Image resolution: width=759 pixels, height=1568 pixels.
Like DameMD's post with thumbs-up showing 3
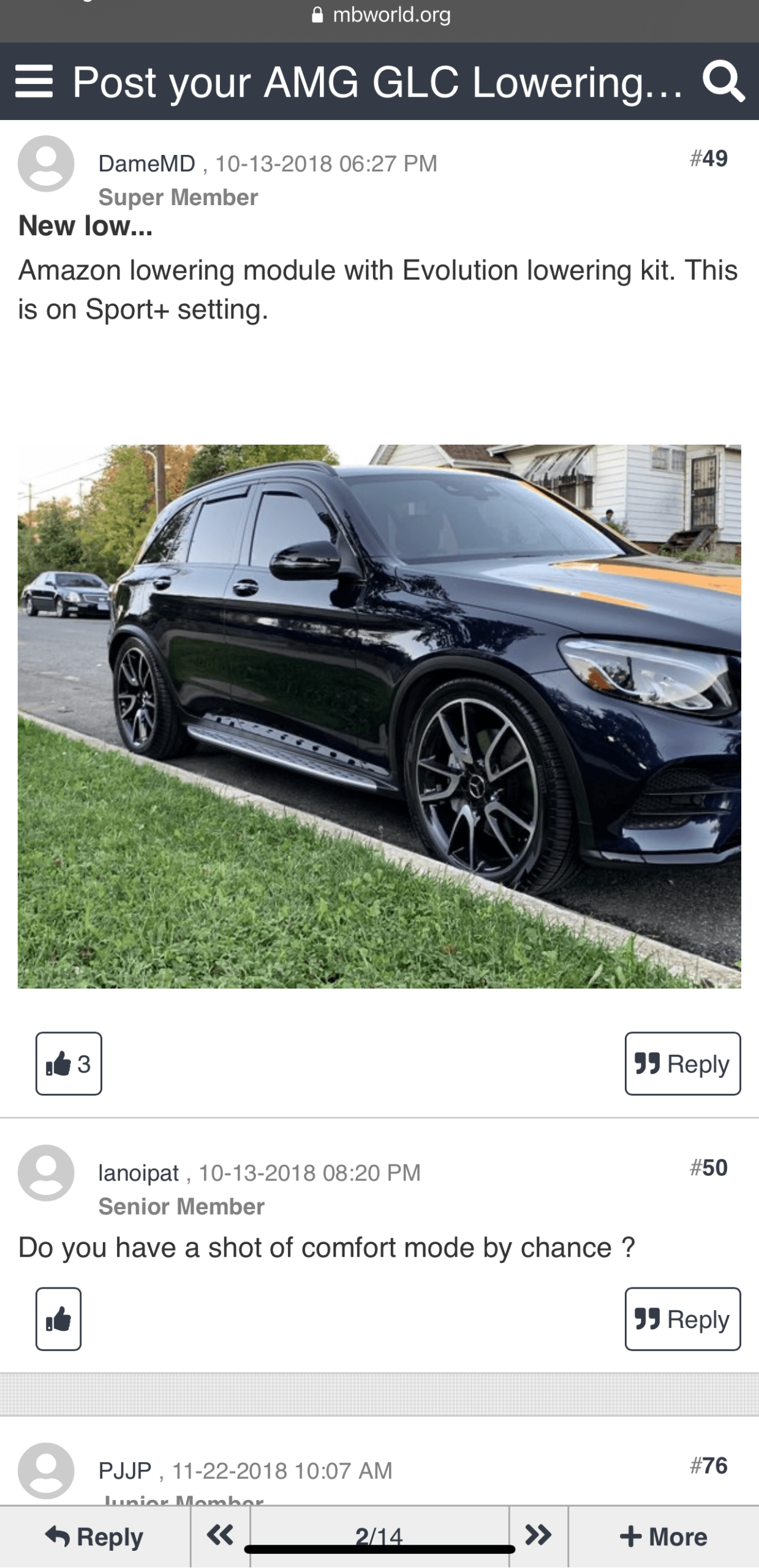(69, 1063)
